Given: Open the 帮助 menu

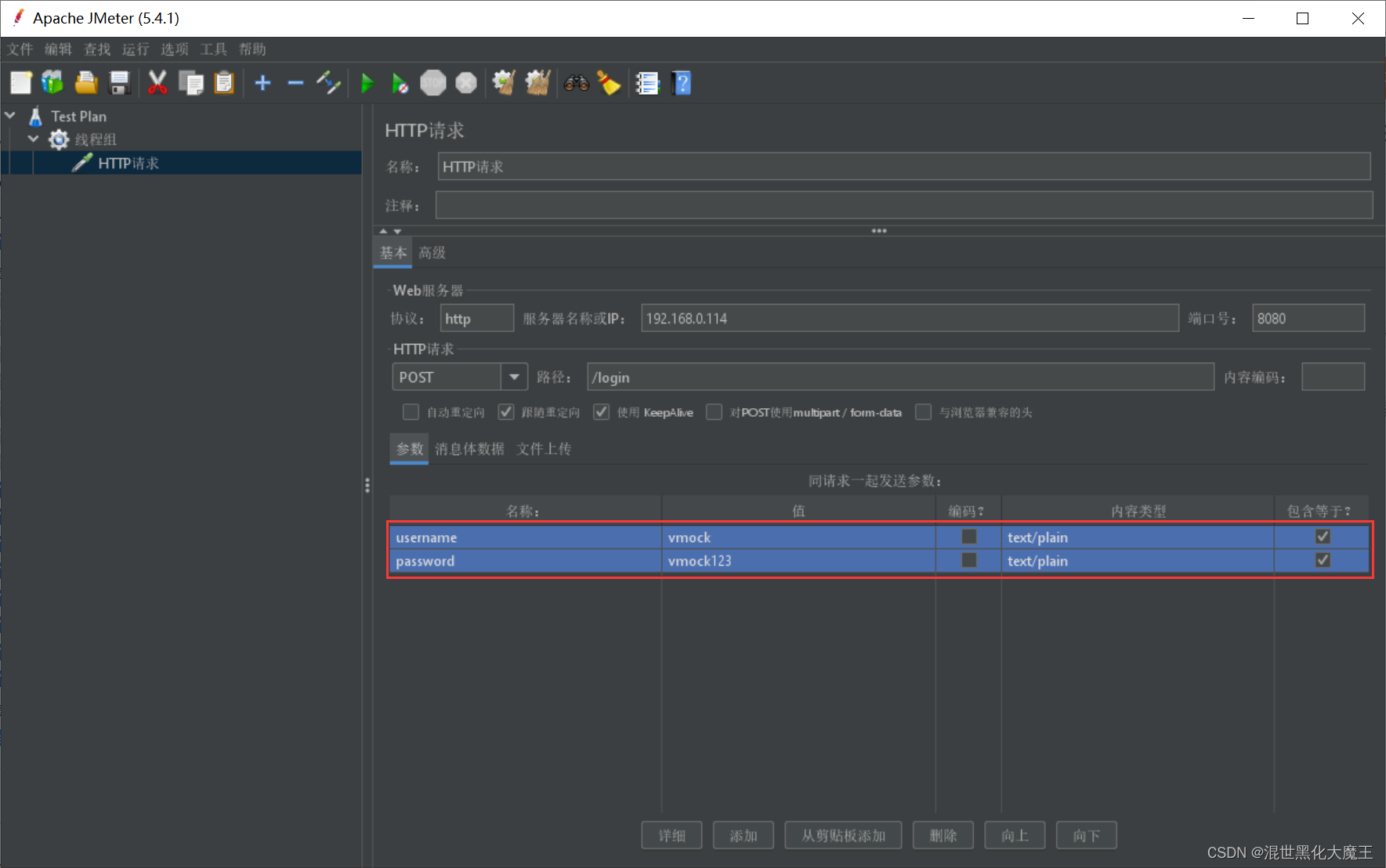Looking at the screenshot, I should click(252, 49).
